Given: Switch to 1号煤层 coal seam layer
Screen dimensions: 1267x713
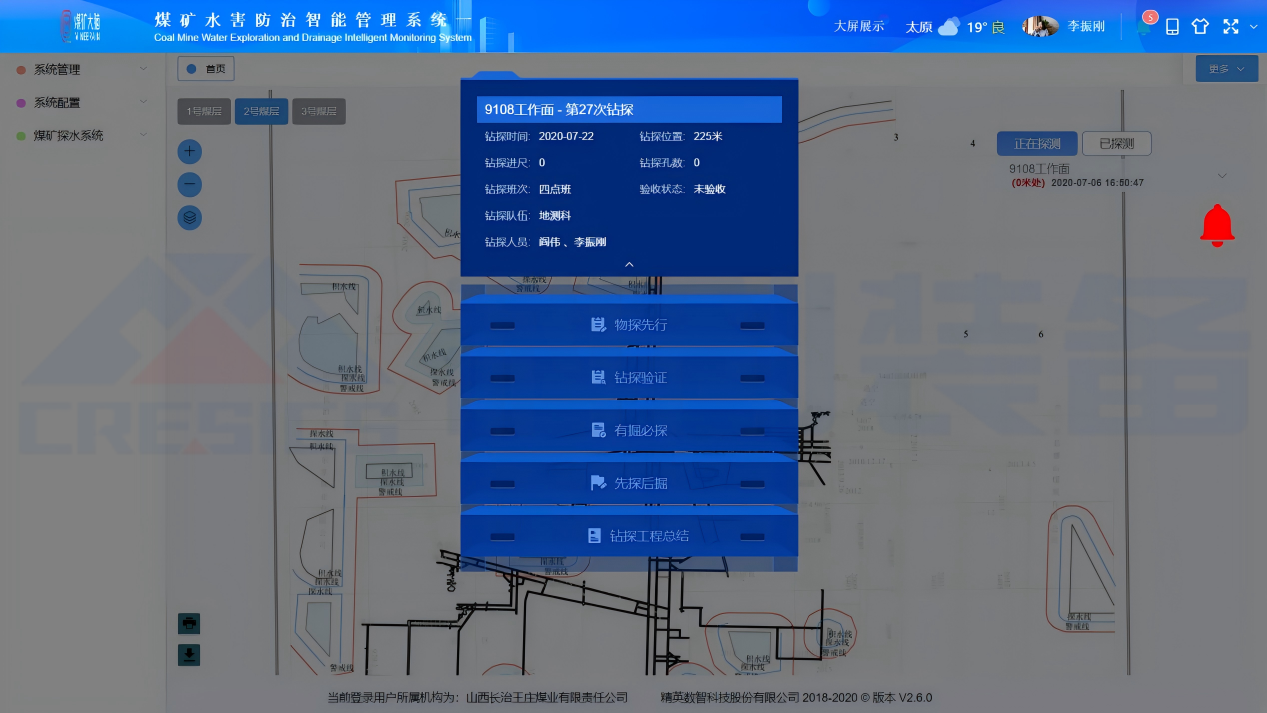Looking at the screenshot, I should click(204, 111).
